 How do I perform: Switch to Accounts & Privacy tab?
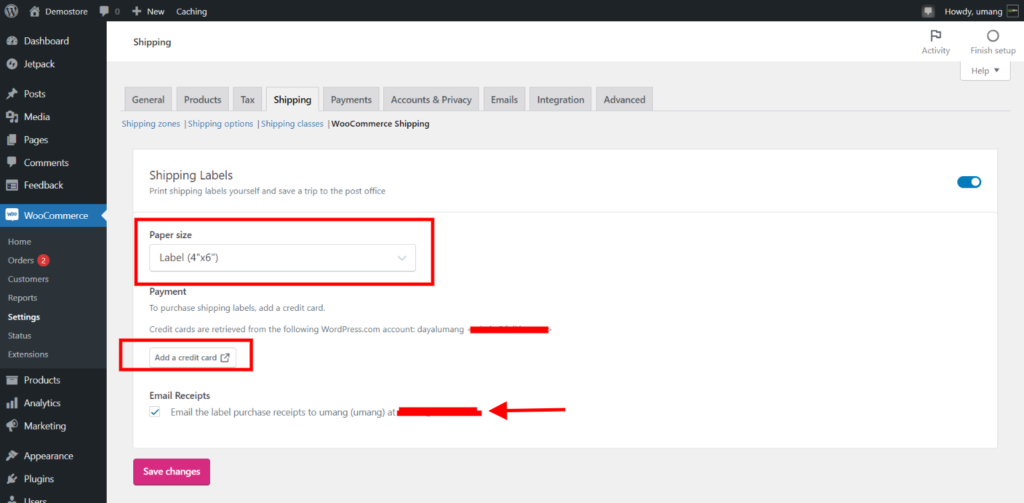click(431, 99)
